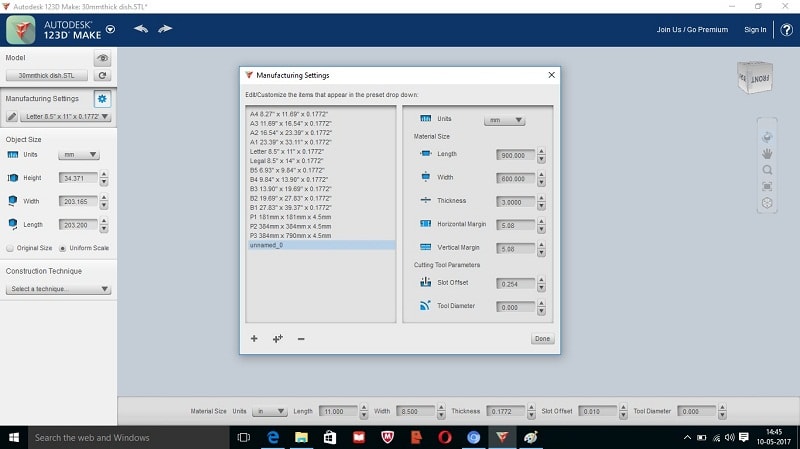The width and height of the screenshot is (800, 449).
Task: Open the Windows Start menu
Action: click(14, 437)
